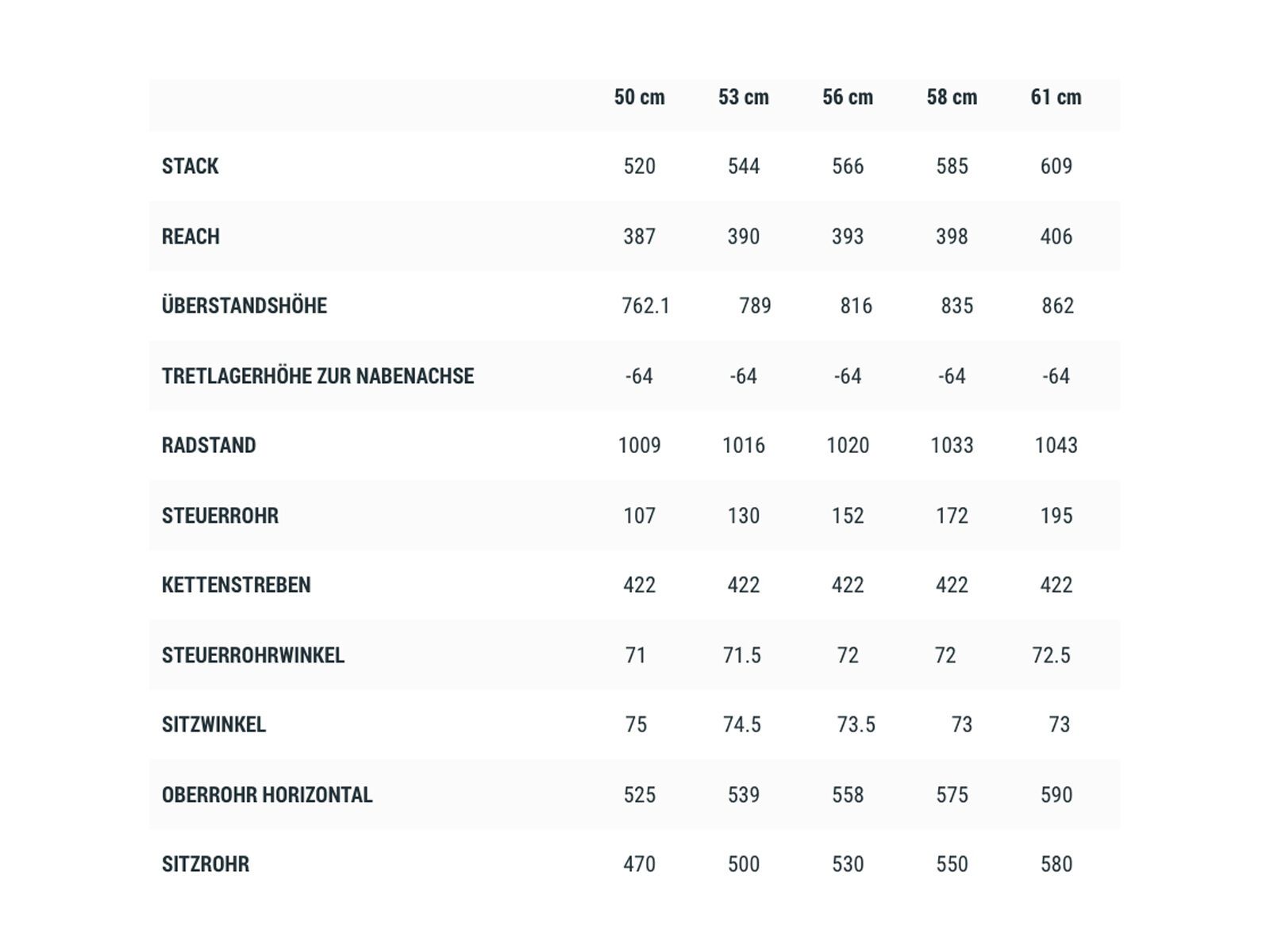Click the KETTENSTREBEN row label

pyautogui.click(x=236, y=585)
